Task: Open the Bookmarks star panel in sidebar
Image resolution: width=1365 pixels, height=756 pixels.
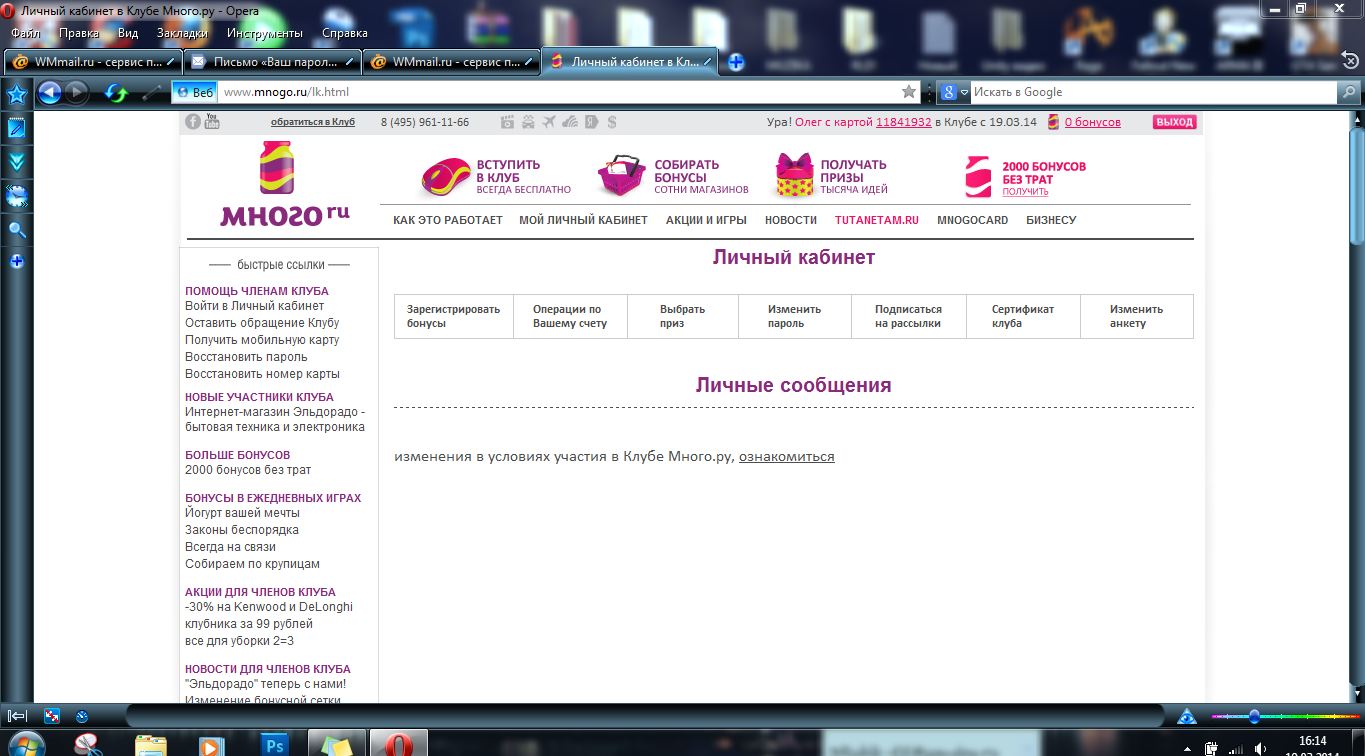Action: 17,95
